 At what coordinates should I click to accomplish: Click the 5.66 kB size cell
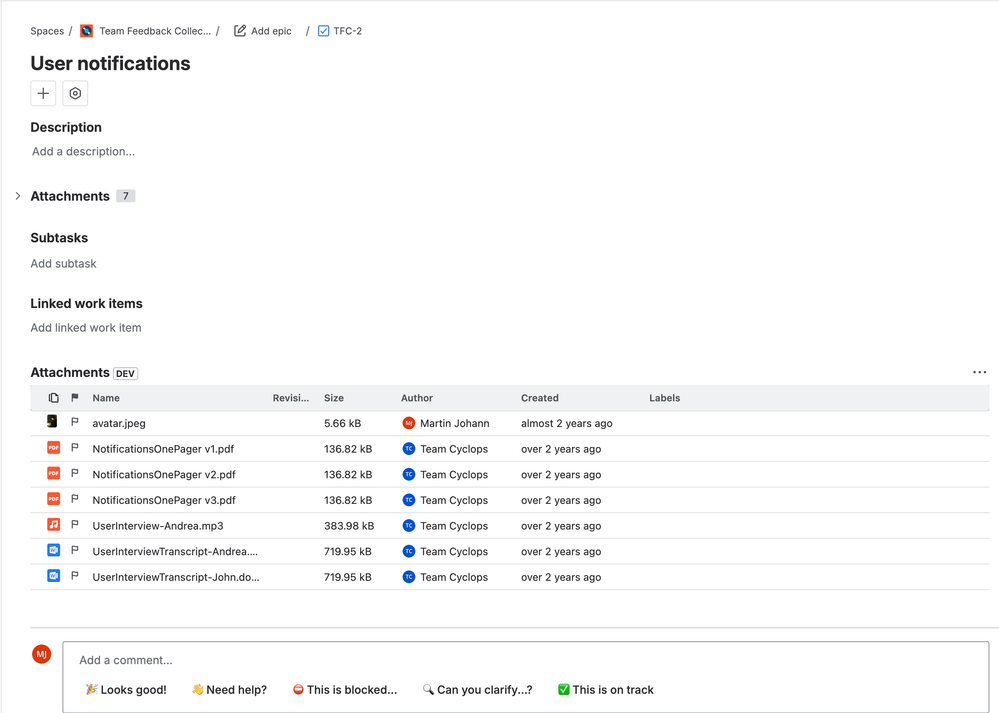tap(342, 423)
